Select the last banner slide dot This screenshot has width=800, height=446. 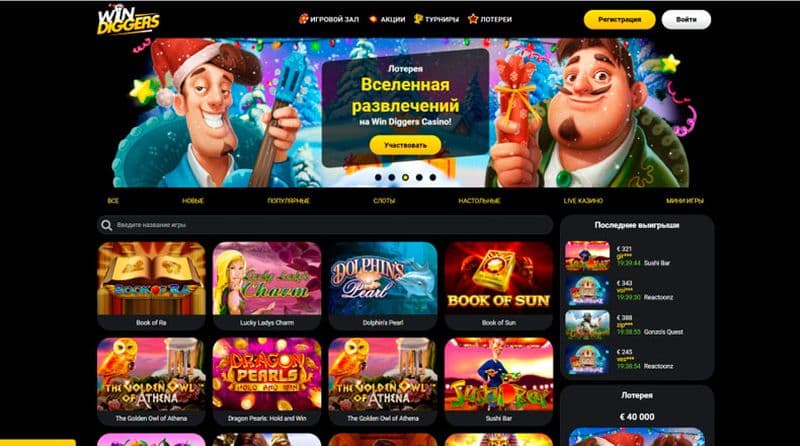[433, 178]
